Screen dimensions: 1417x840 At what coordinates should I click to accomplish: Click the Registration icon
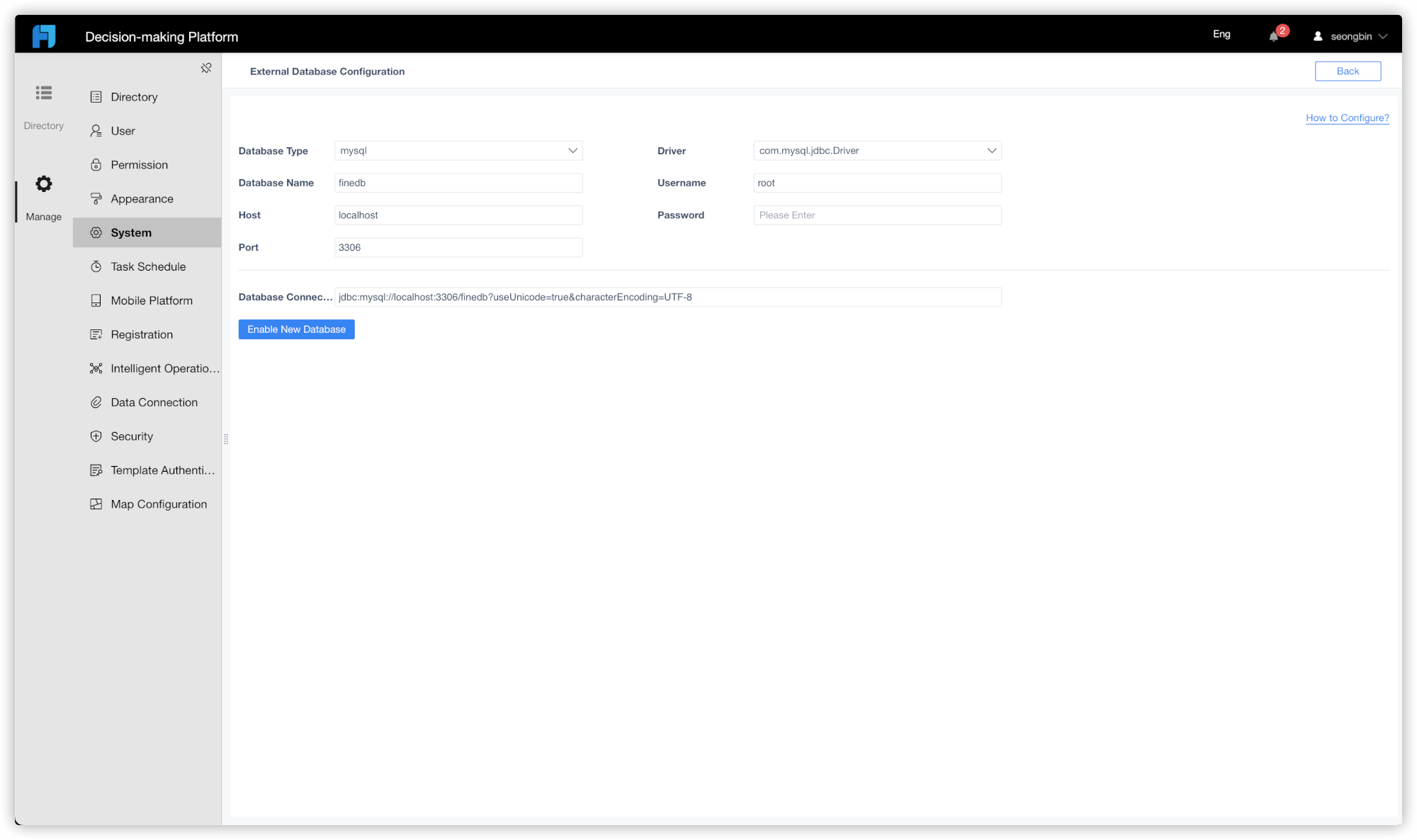[96, 334]
